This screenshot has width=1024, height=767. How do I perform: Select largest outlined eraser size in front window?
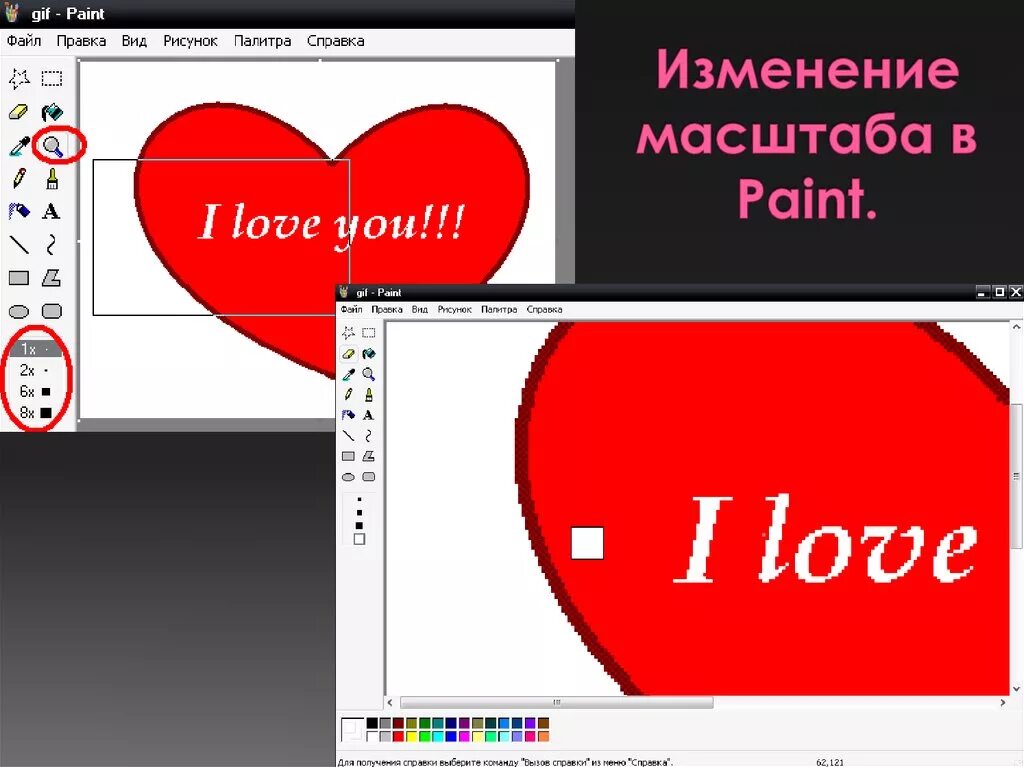359,540
